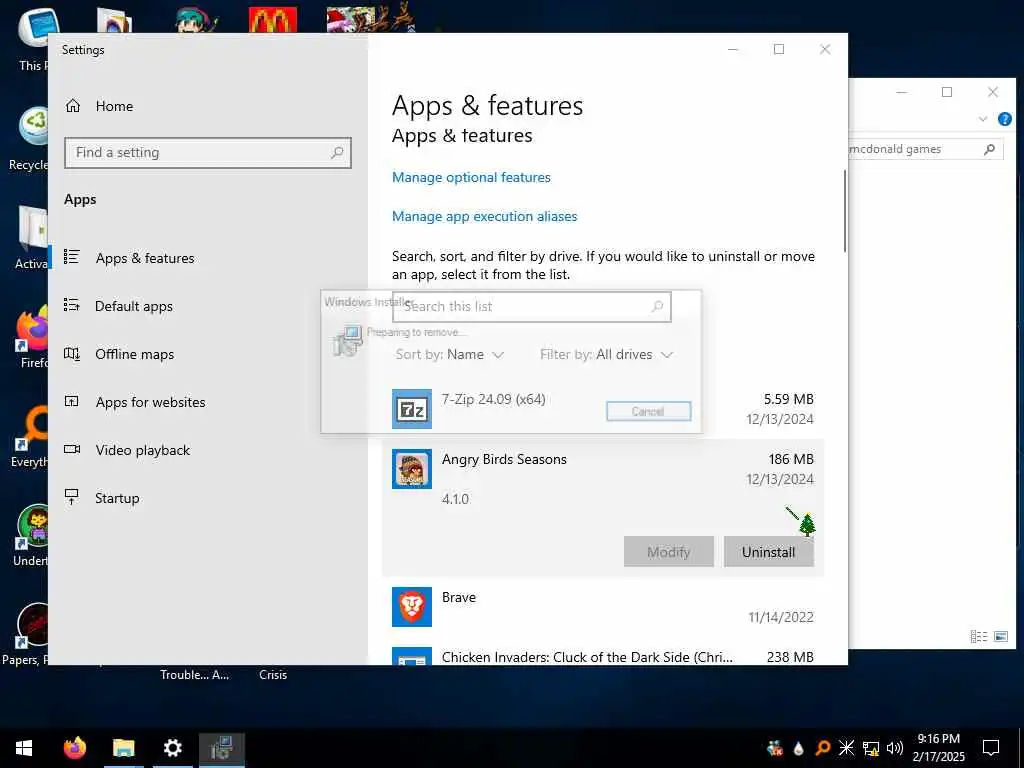Click the Video playback sidebar icon
This screenshot has width=1024, height=768.
point(72,449)
